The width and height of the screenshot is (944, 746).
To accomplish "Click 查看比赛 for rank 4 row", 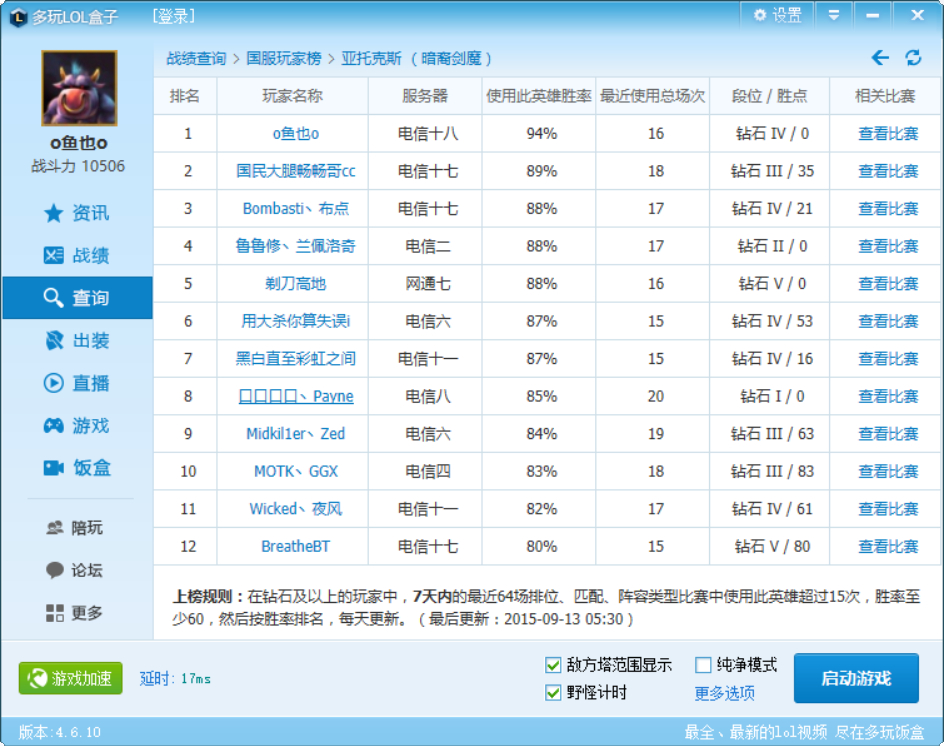I will tap(888, 246).
